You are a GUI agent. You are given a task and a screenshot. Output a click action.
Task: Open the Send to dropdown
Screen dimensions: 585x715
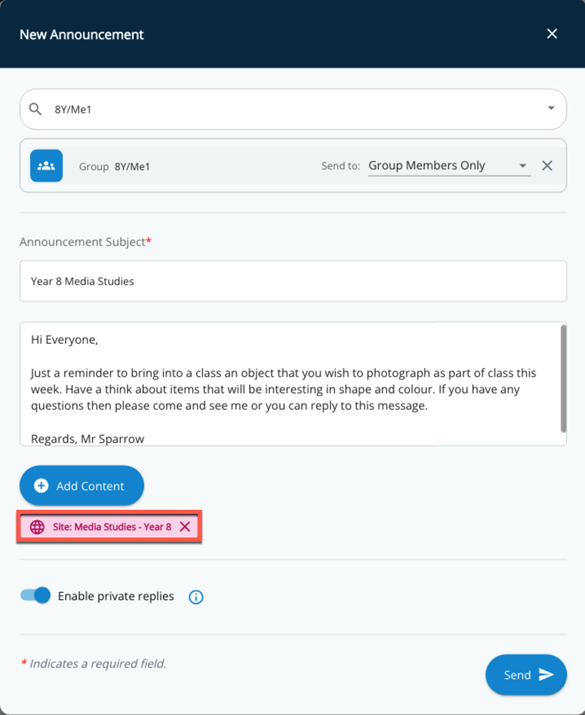pyautogui.click(x=523, y=166)
